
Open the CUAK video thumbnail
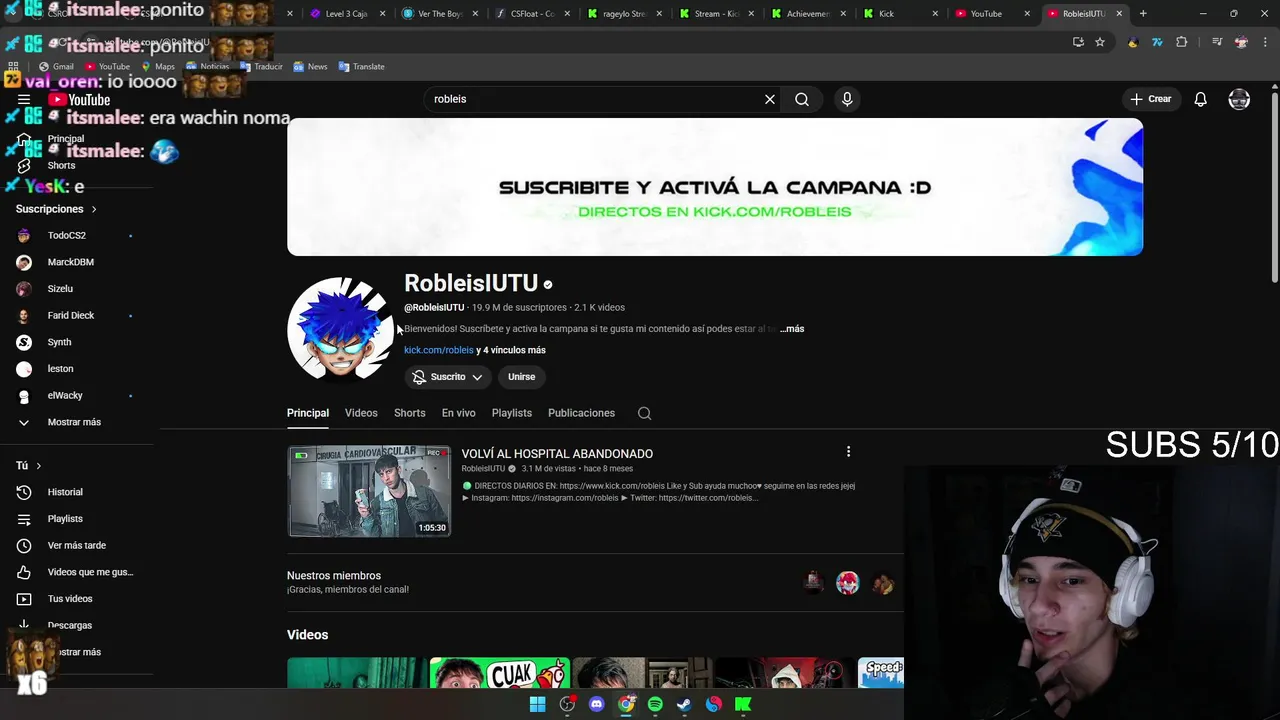[x=499, y=673]
